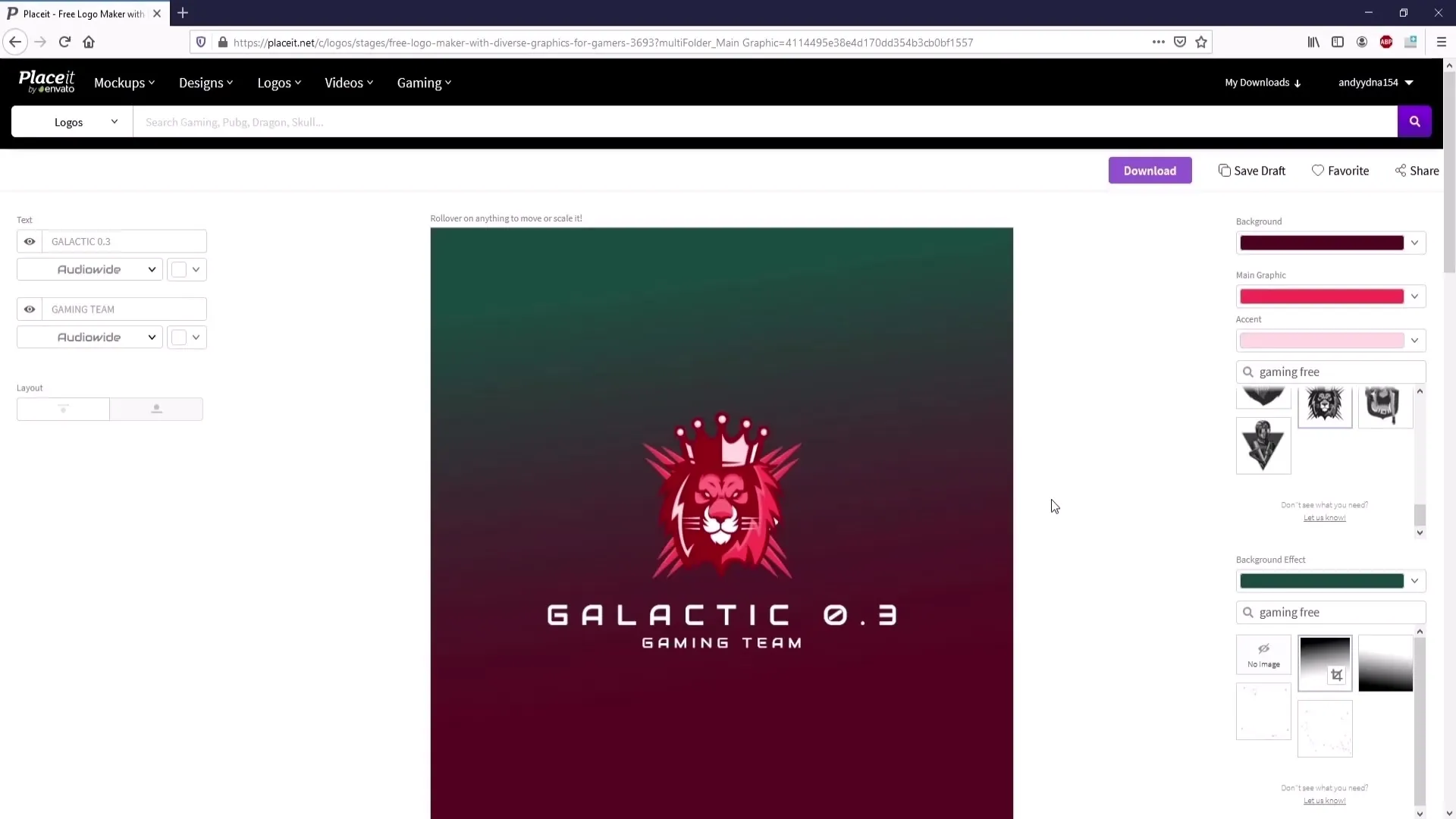Click the Placeit by Envato logo icon

46,82
